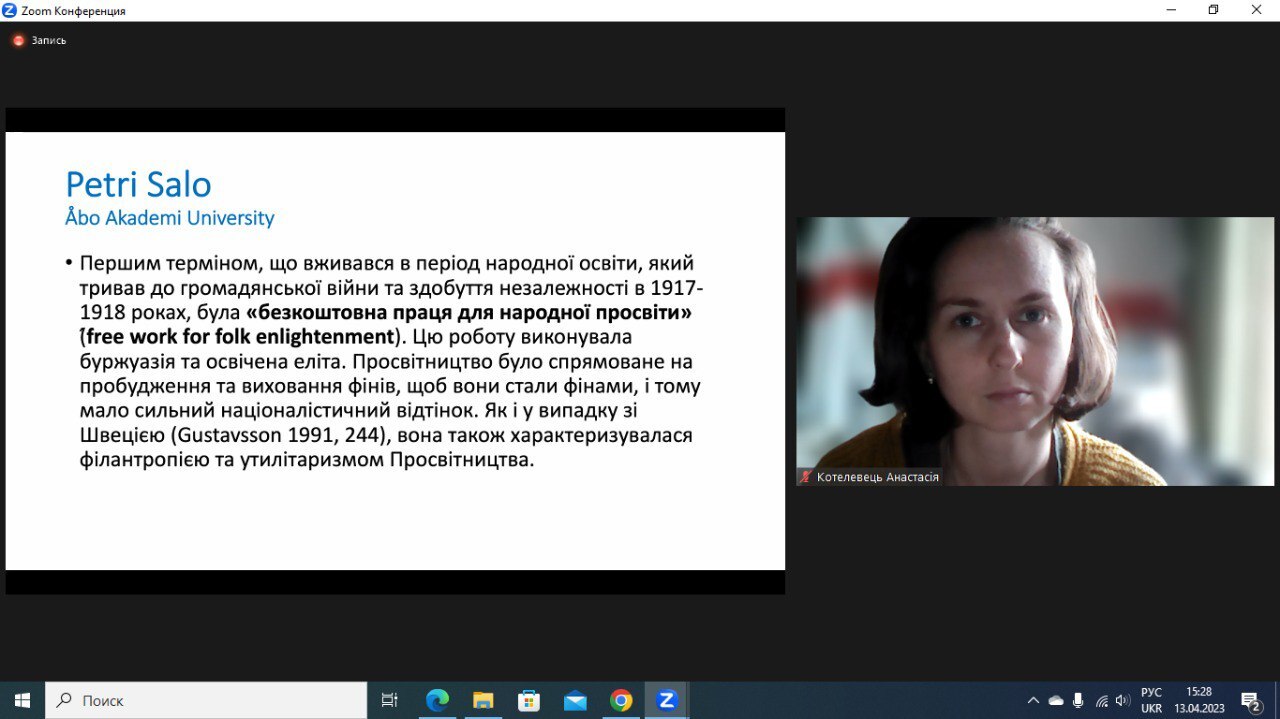Viewport: 1280px width, 719px height.
Task: Expand hidden system tray icons chevron
Action: click(1033, 700)
